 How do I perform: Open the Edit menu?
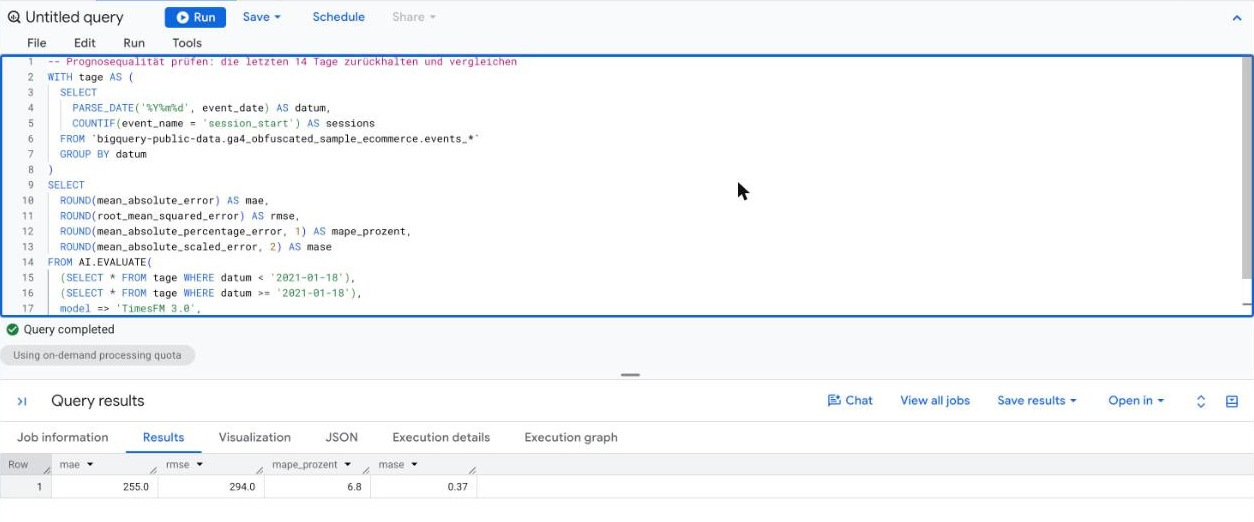[85, 43]
